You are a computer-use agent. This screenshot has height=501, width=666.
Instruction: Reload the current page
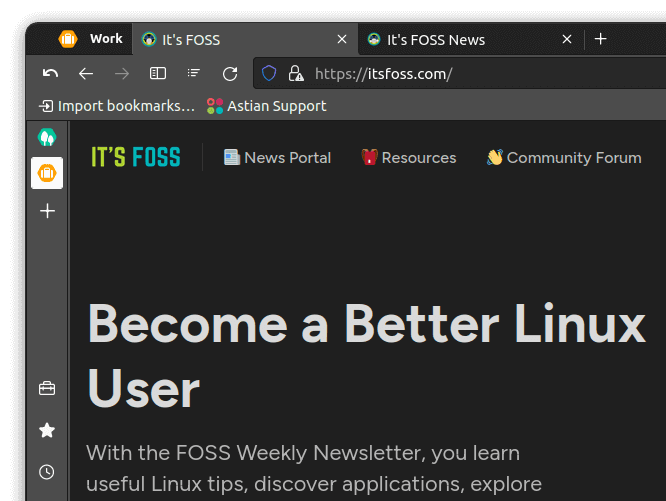click(230, 73)
